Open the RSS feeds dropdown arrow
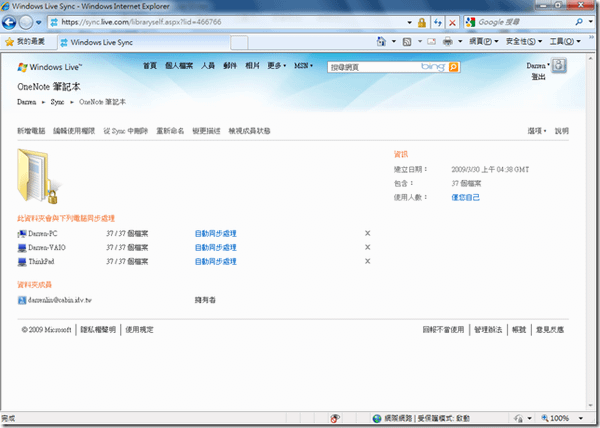 tap(419, 41)
